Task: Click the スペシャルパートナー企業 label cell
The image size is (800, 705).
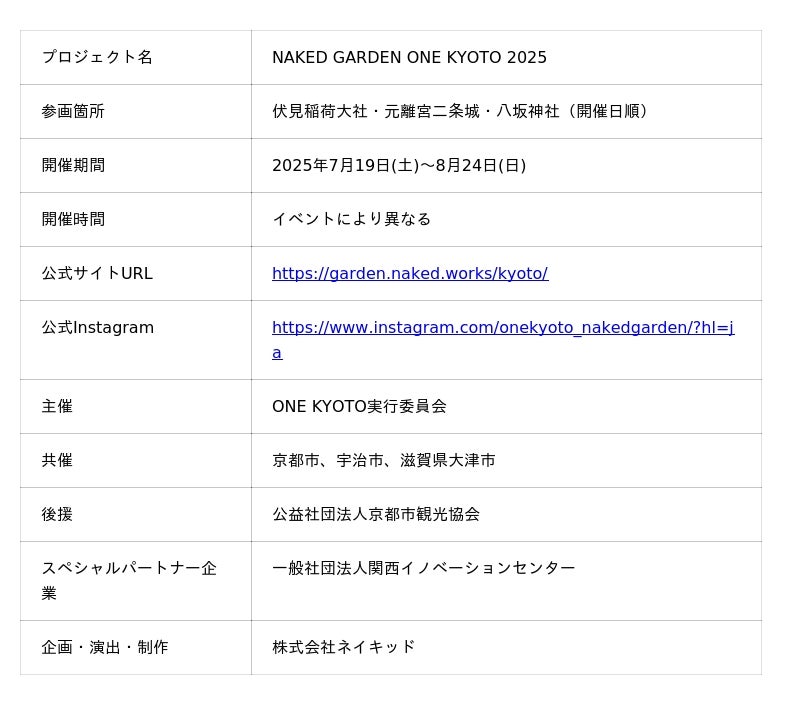Action: [x=128, y=580]
